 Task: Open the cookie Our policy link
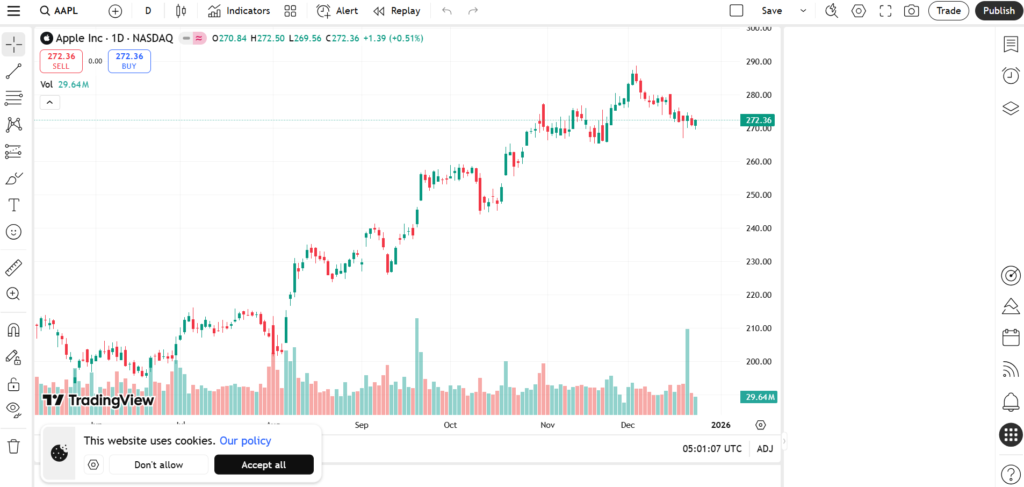point(245,441)
